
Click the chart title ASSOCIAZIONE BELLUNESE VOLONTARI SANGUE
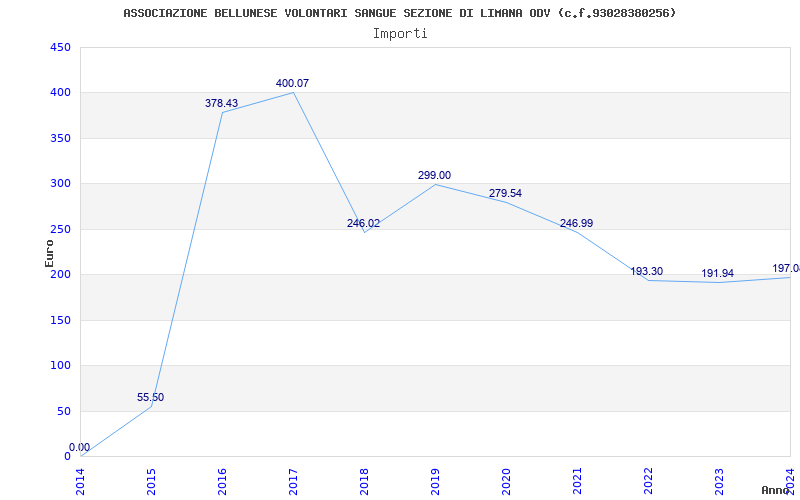click(399, 13)
